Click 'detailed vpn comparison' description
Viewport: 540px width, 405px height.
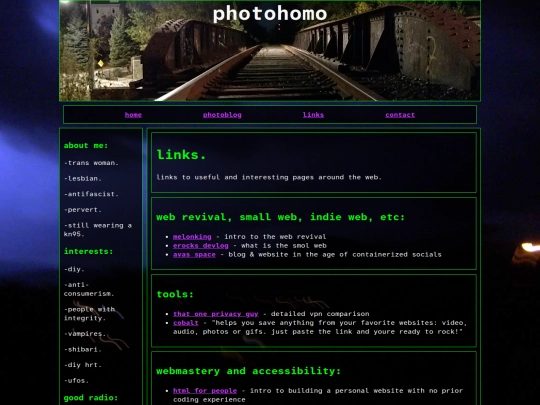tap(320, 314)
